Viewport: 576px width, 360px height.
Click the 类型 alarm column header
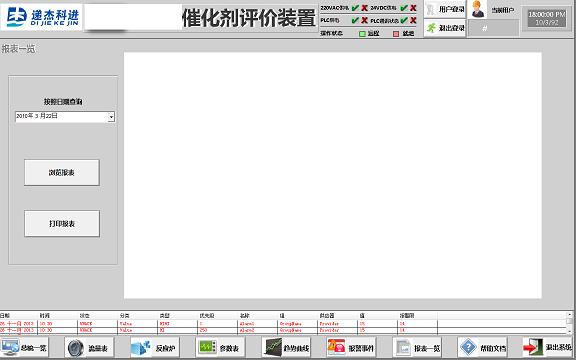164,315
